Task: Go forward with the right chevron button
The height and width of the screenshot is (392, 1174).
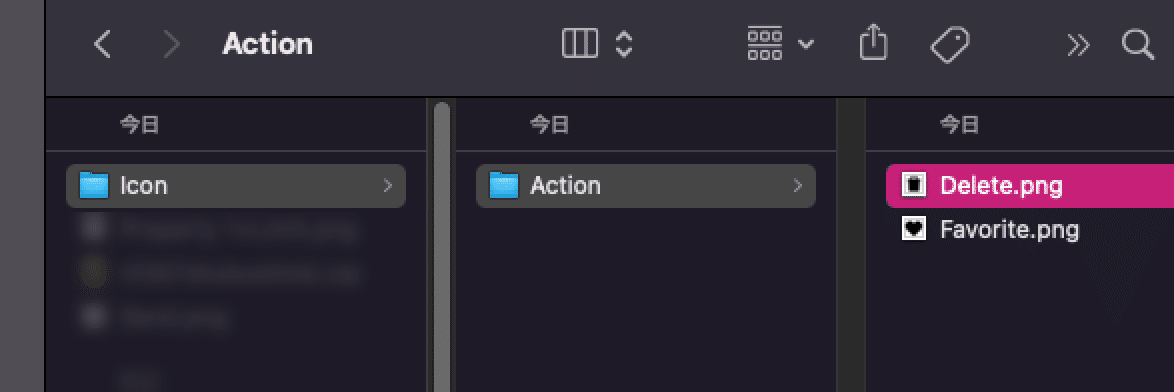Action: click(x=172, y=45)
